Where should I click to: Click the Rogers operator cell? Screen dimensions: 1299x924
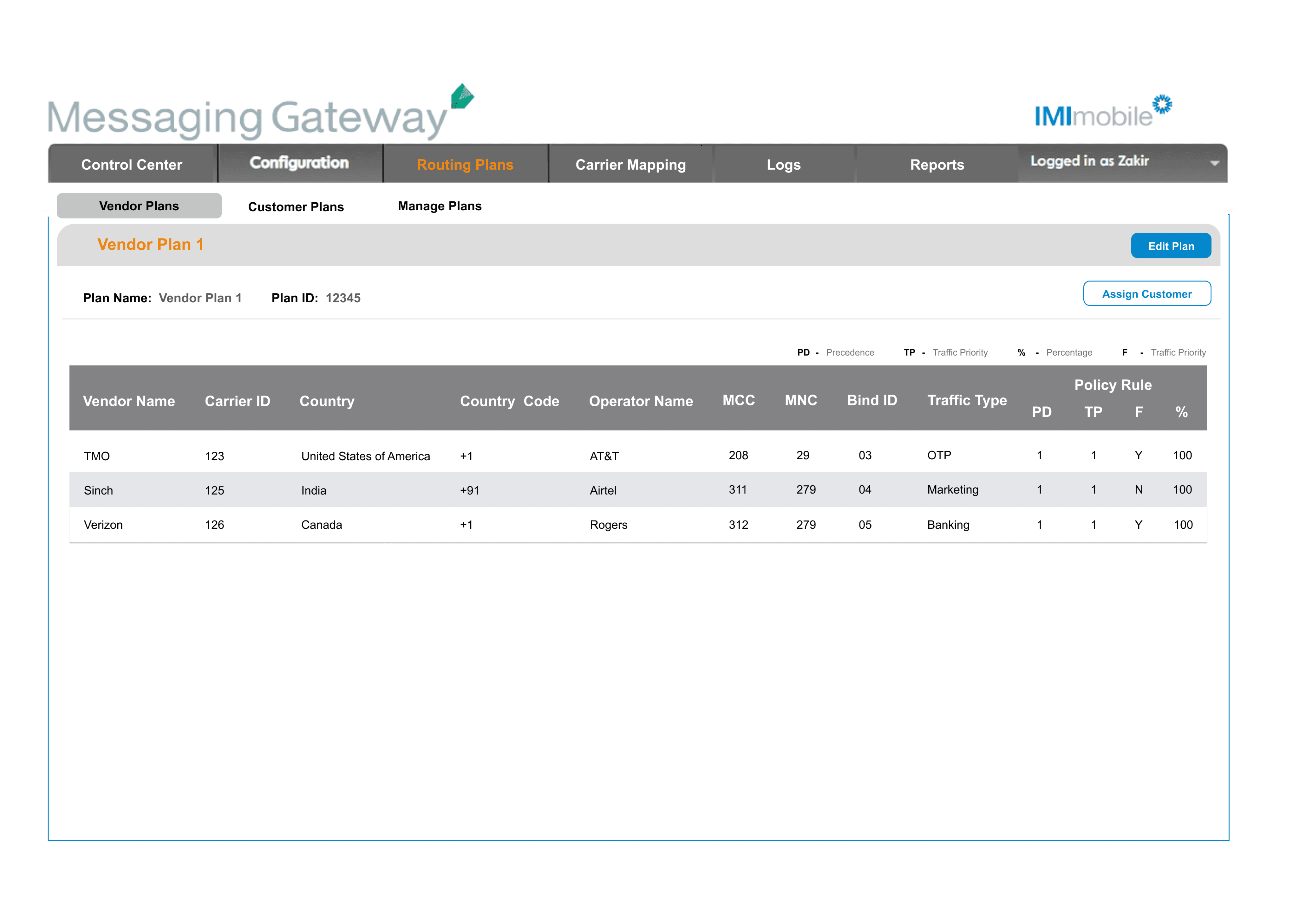[x=609, y=525]
